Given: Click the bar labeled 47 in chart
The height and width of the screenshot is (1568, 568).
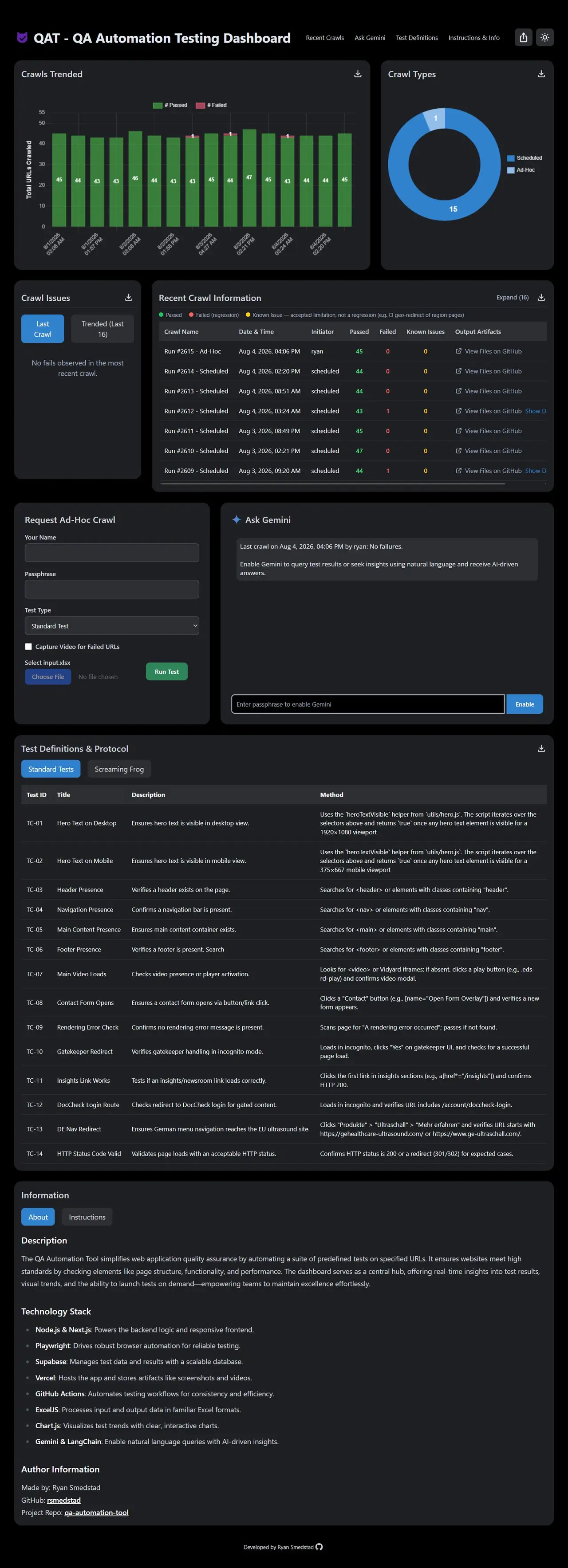Looking at the screenshot, I should point(249,178).
